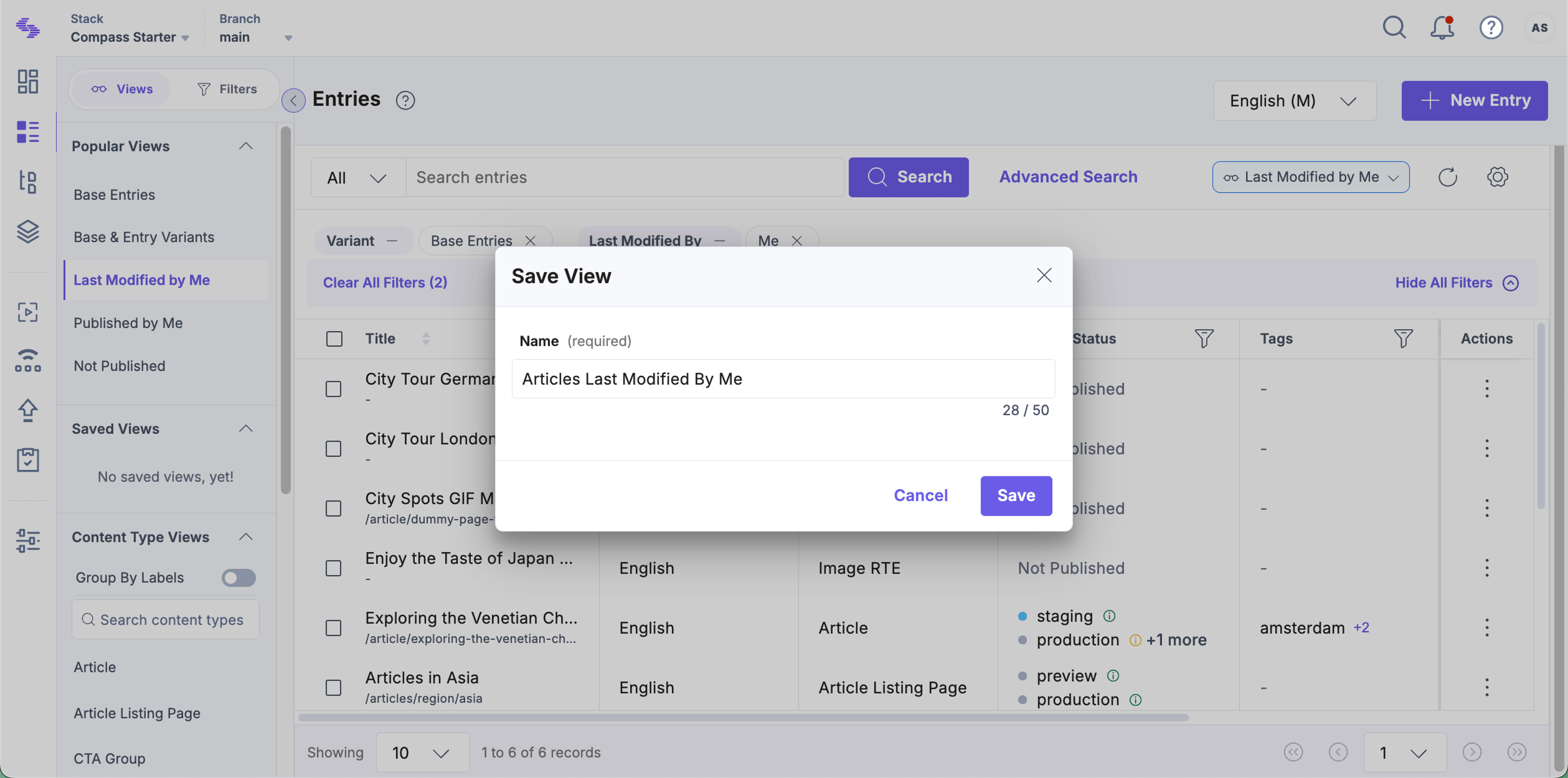Click Save in the Save View dialog
This screenshot has width=1568, height=778.
click(x=1016, y=496)
